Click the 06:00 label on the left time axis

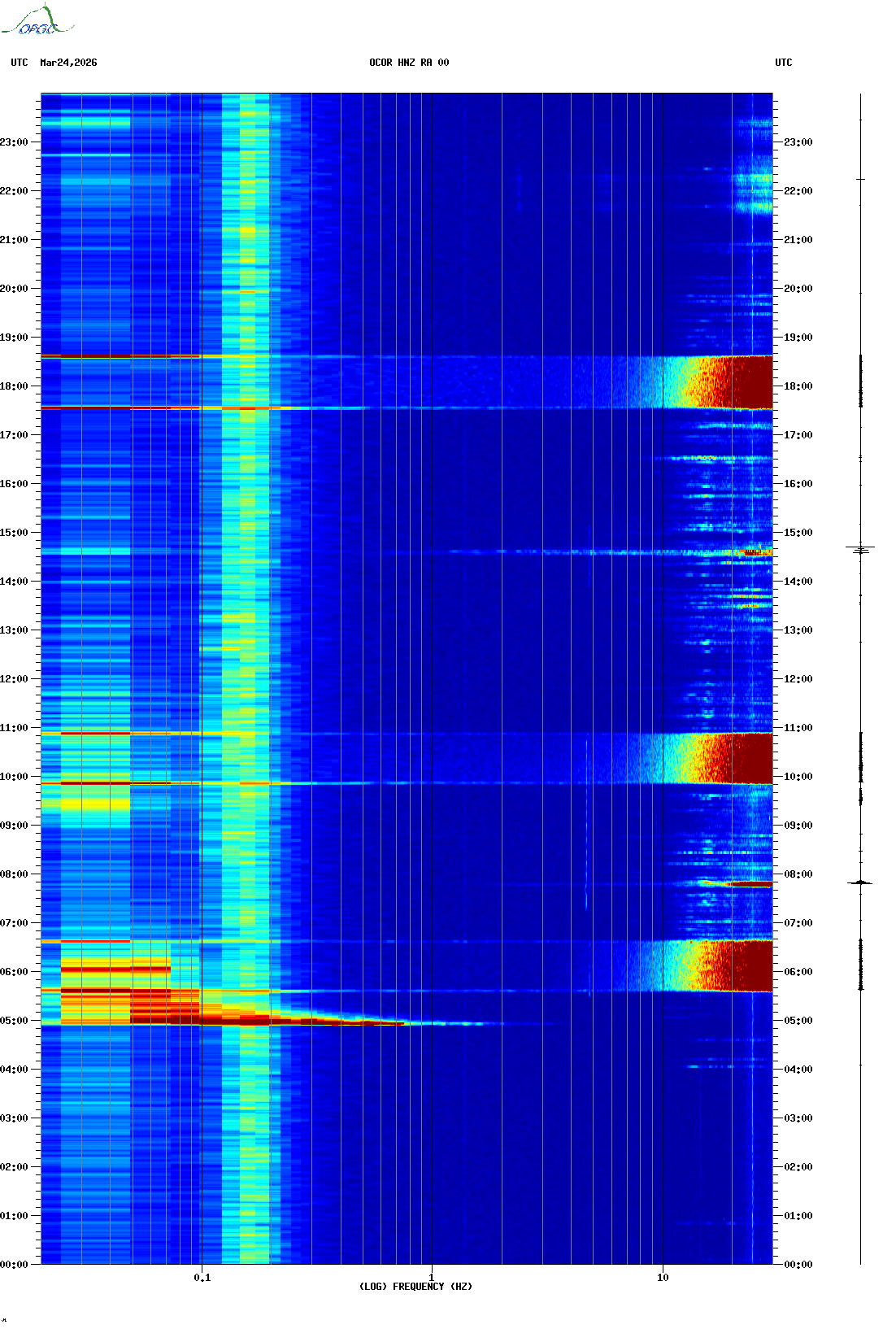pos(14,972)
